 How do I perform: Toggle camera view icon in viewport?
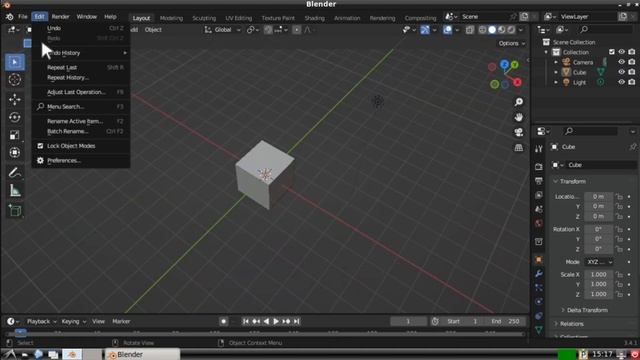click(x=518, y=132)
